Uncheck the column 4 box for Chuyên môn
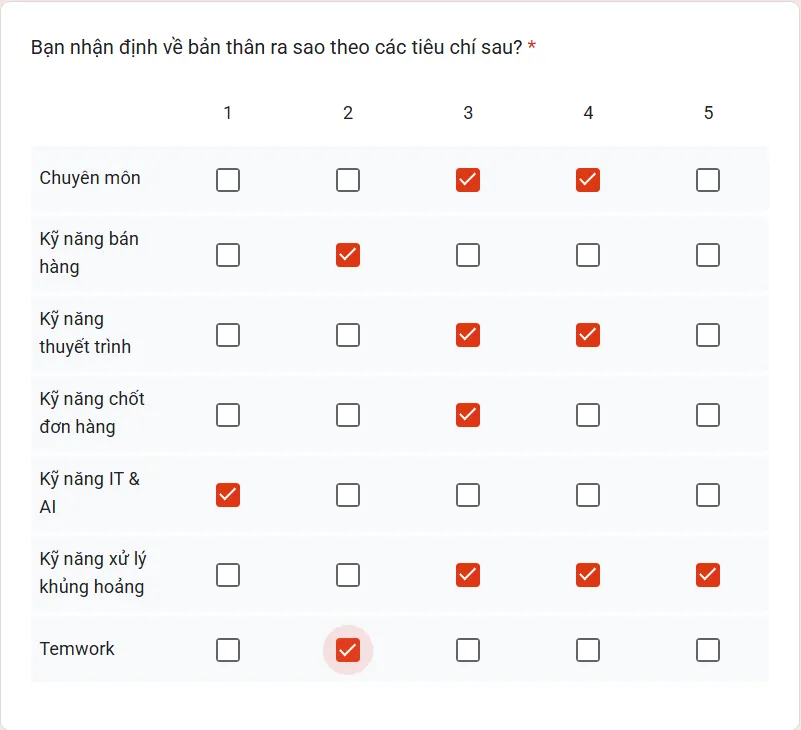 pos(588,180)
